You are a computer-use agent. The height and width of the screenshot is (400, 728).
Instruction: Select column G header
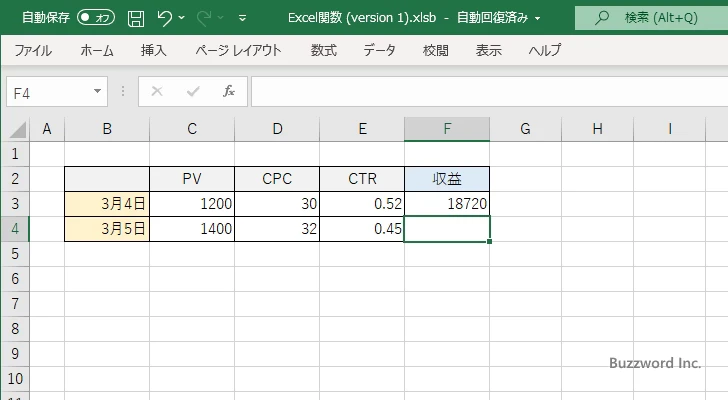point(526,129)
